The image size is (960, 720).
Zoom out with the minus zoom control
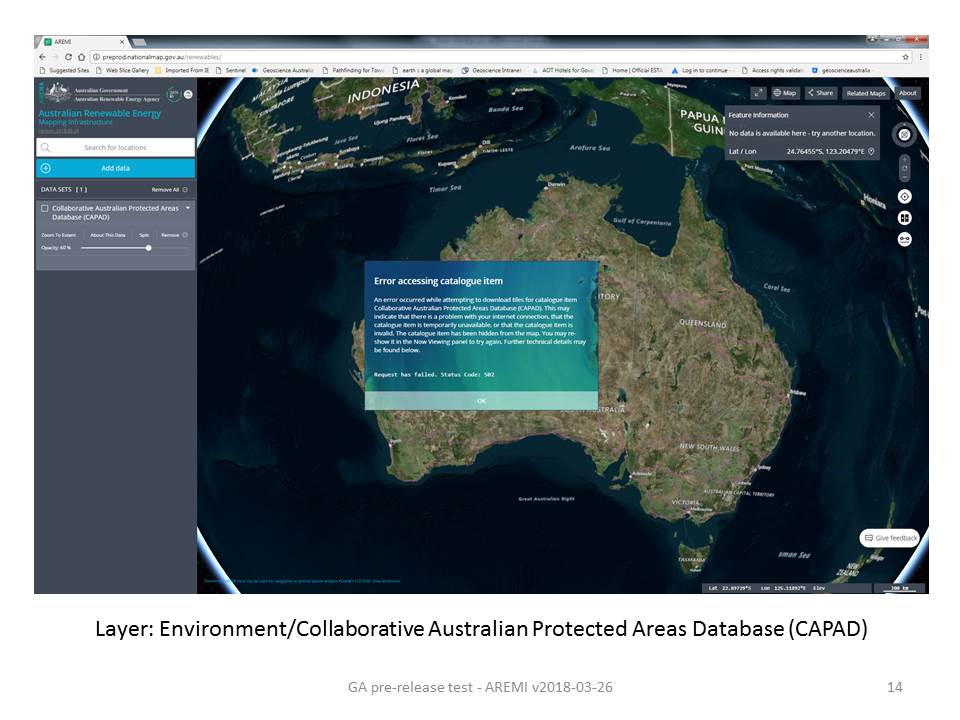pos(905,178)
